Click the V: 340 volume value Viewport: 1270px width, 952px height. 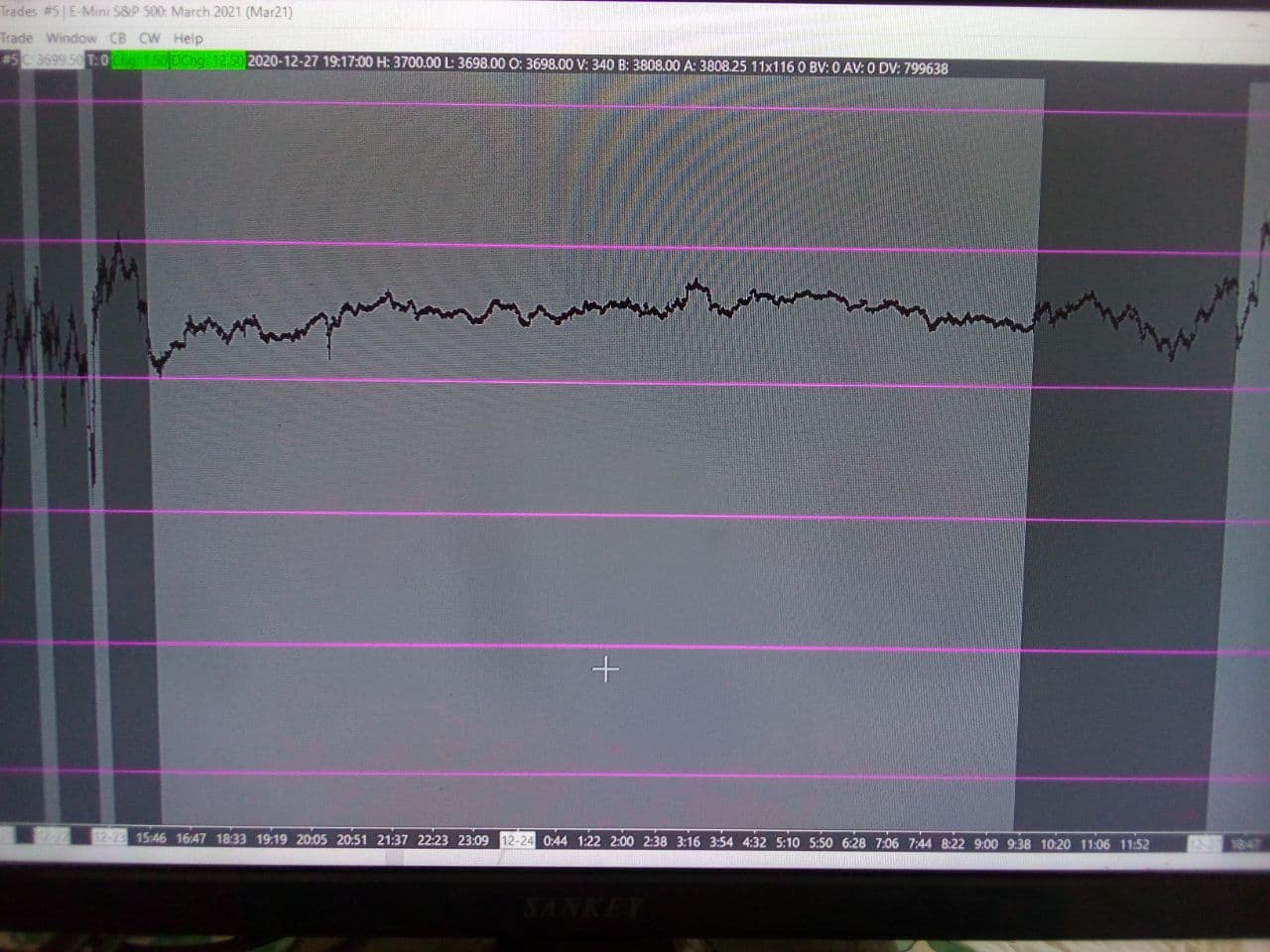[x=595, y=64]
